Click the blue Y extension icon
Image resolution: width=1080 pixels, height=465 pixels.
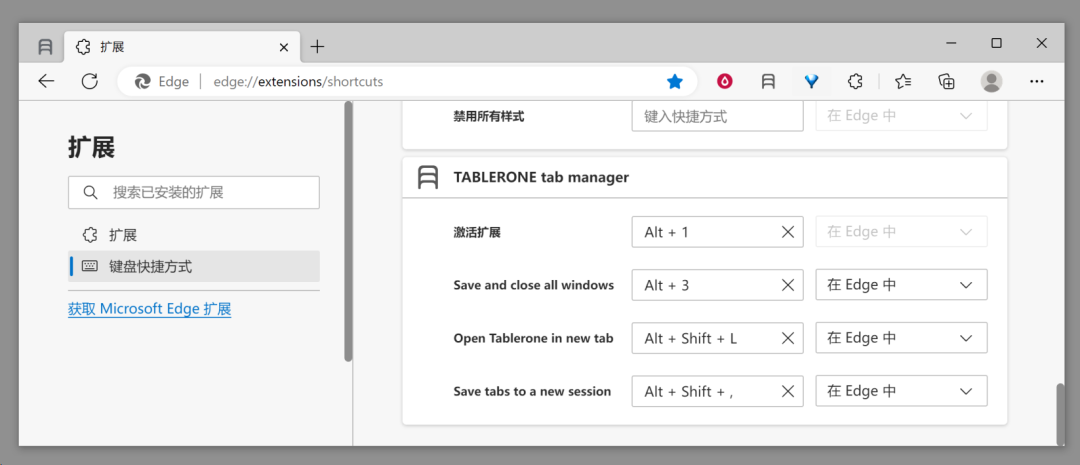(811, 82)
